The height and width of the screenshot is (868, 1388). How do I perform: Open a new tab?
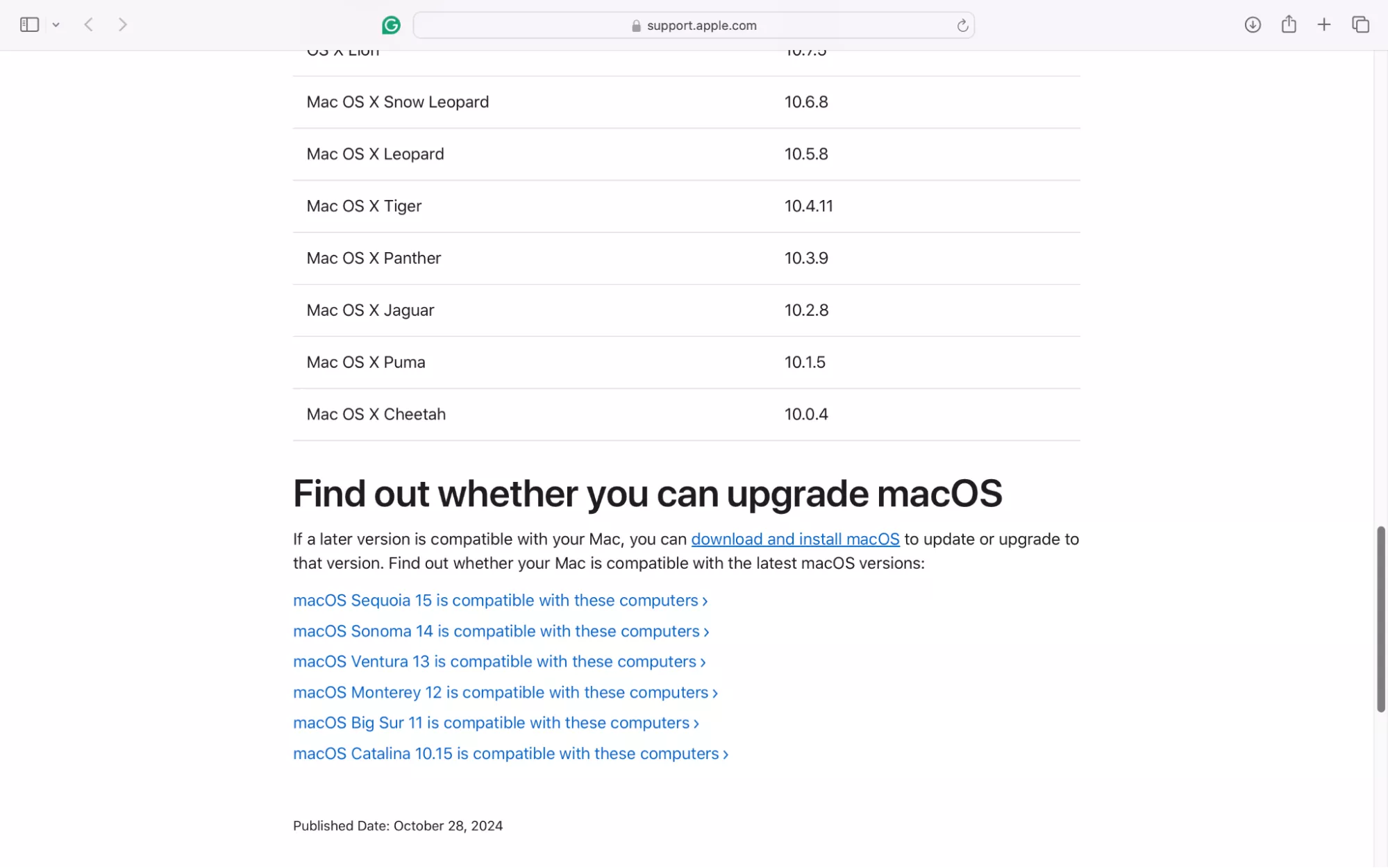(x=1324, y=25)
